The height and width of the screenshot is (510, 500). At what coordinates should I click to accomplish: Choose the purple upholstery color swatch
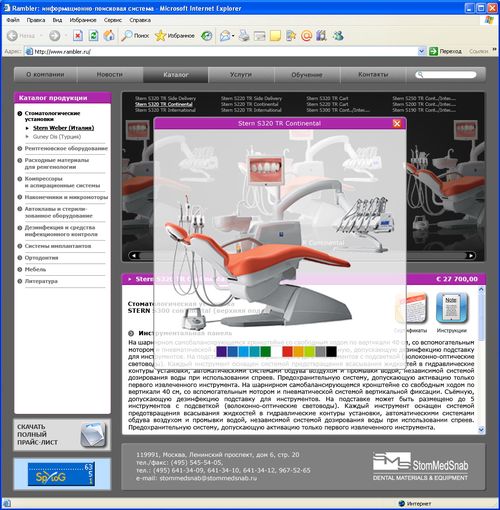coord(221,351)
